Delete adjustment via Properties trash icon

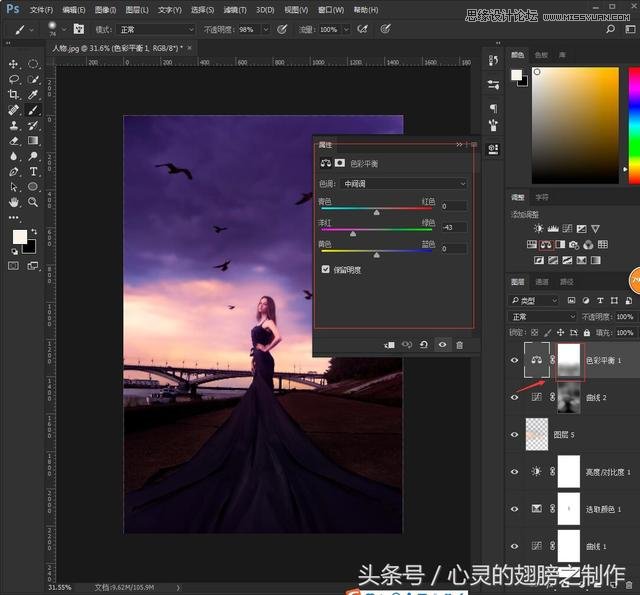(460, 345)
